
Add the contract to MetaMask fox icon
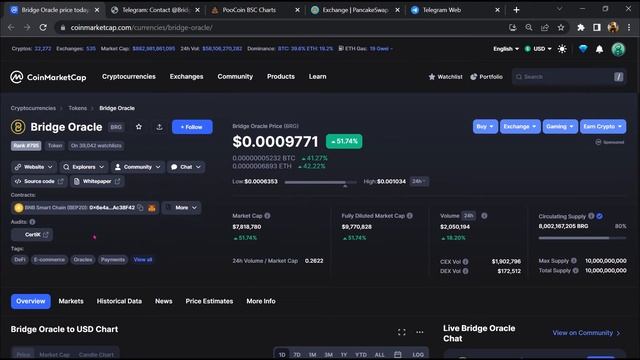coord(152,208)
